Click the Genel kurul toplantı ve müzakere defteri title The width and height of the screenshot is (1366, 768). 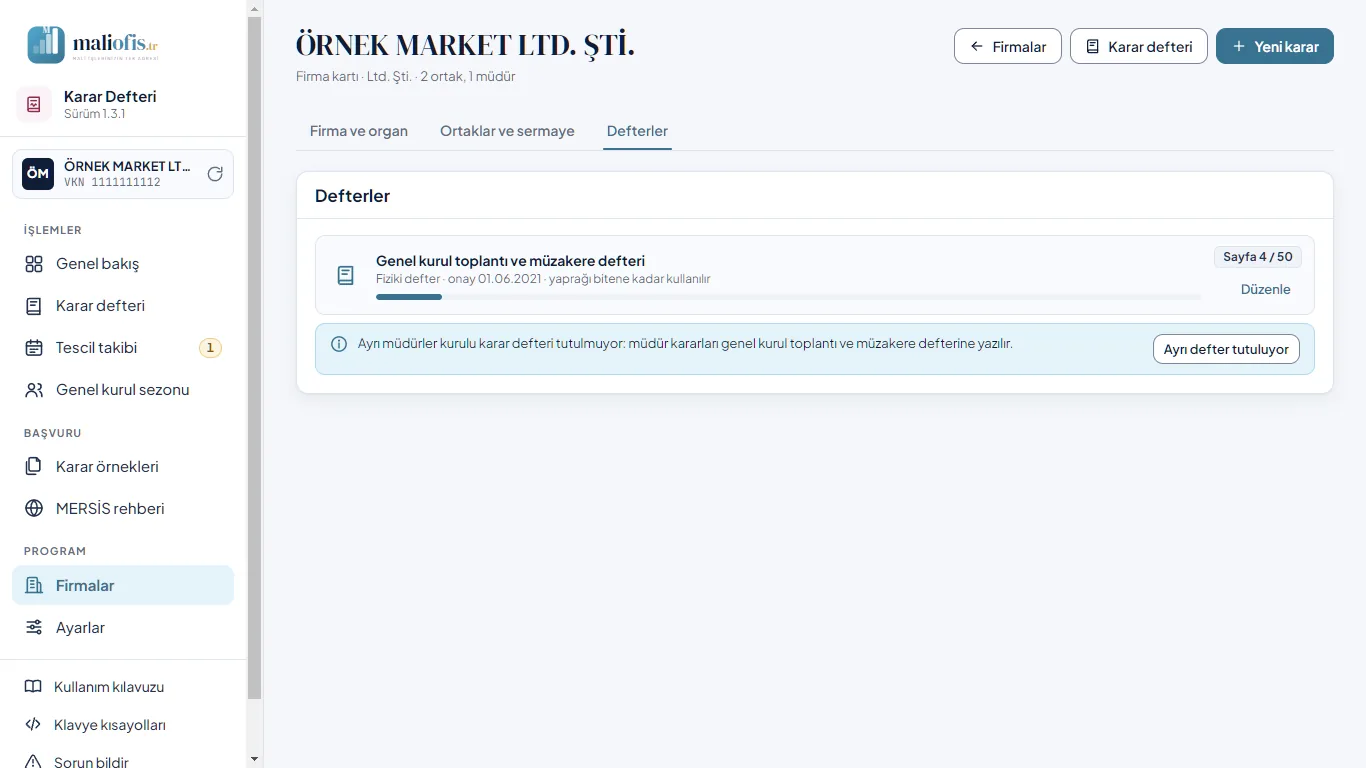click(510, 261)
